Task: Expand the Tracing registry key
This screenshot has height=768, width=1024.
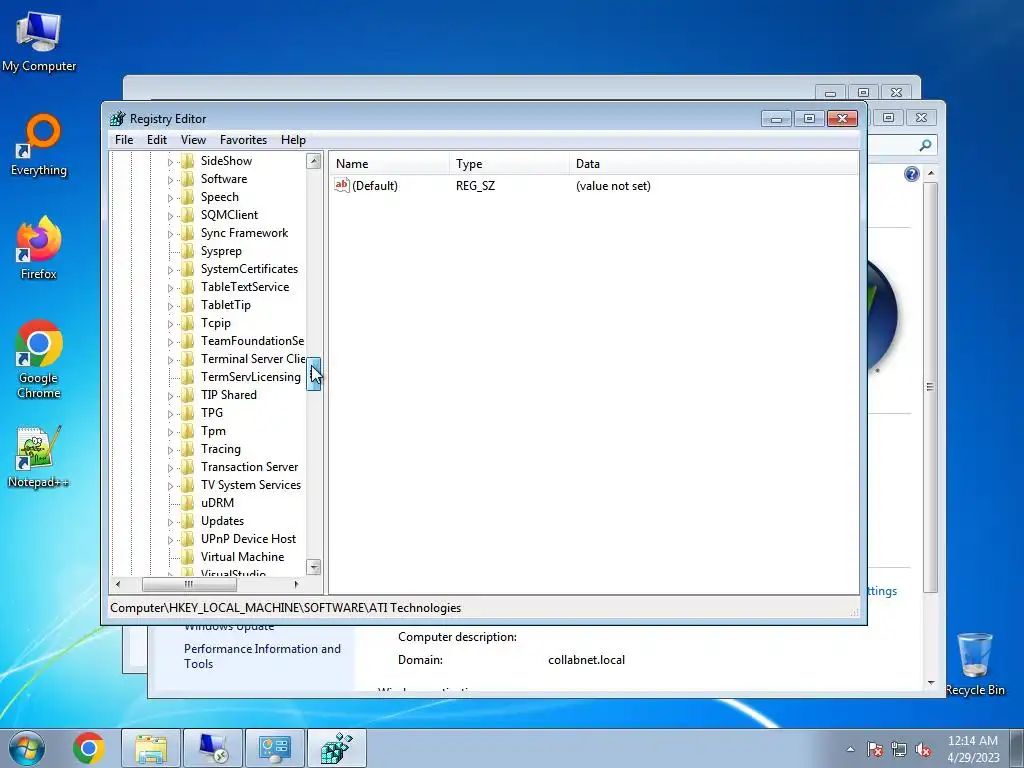Action: click(x=170, y=450)
